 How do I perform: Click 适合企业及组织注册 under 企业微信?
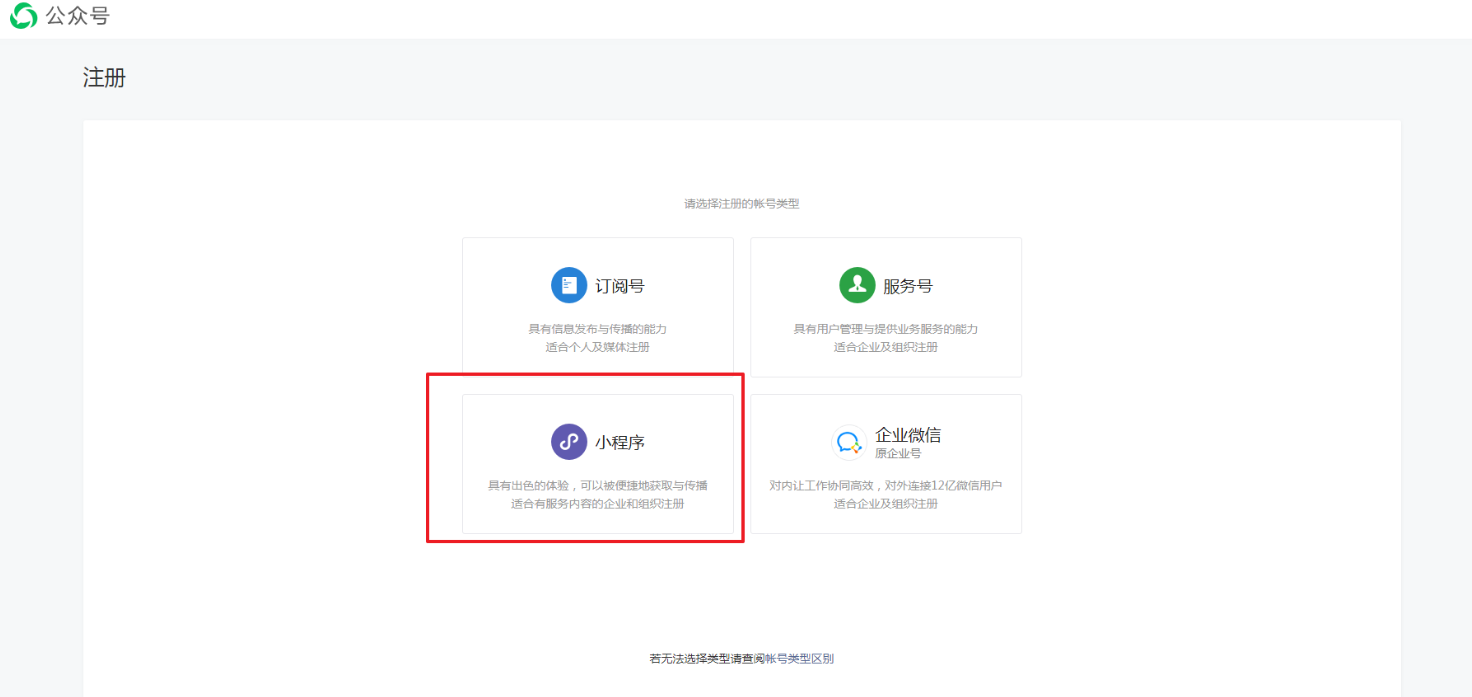886,503
